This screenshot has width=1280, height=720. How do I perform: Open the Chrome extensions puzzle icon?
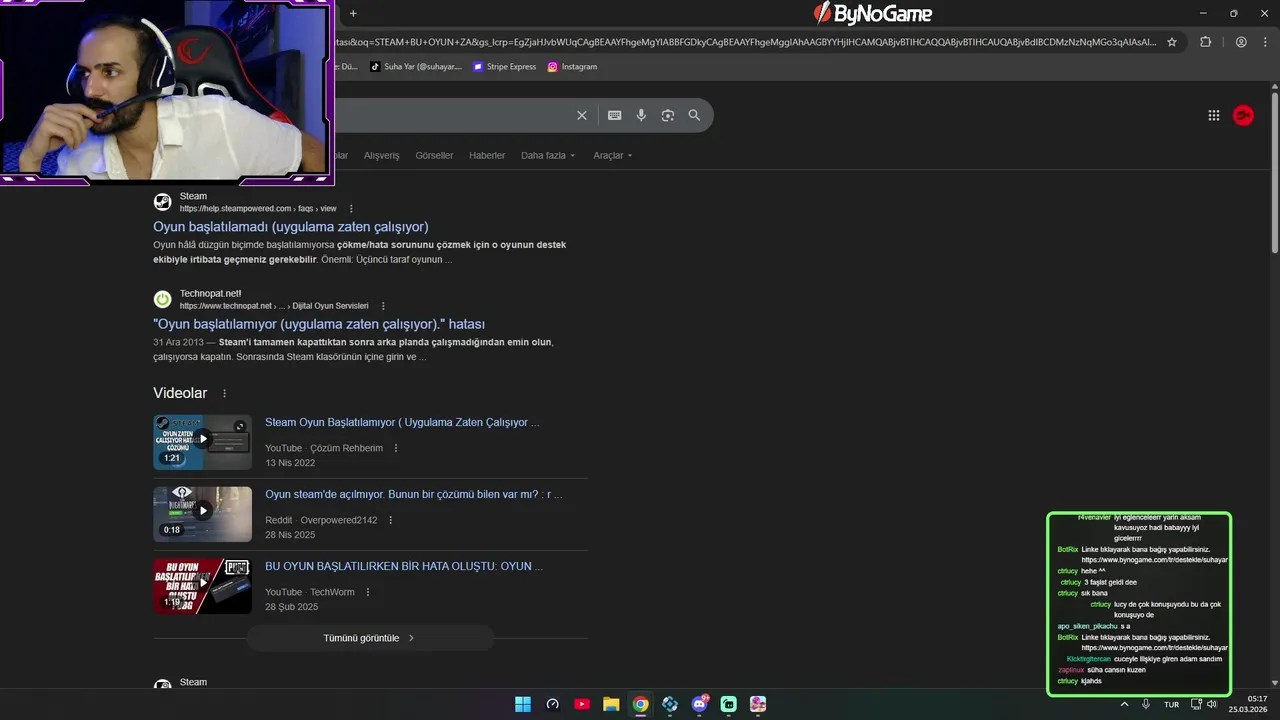1205,42
